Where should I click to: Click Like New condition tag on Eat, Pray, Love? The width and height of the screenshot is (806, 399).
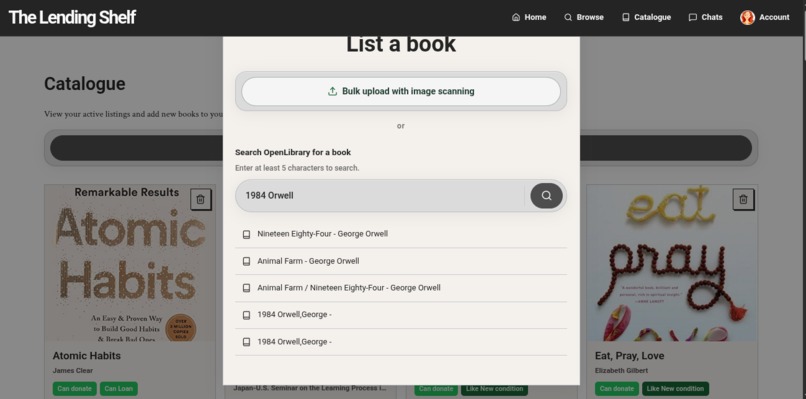(x=675, y=389)
